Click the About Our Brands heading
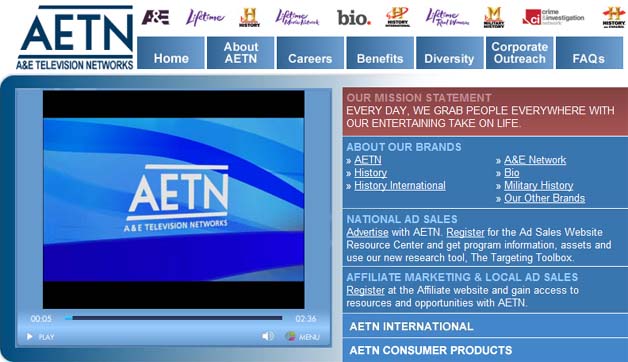This screenshot has height=362, width=628. 404,147
